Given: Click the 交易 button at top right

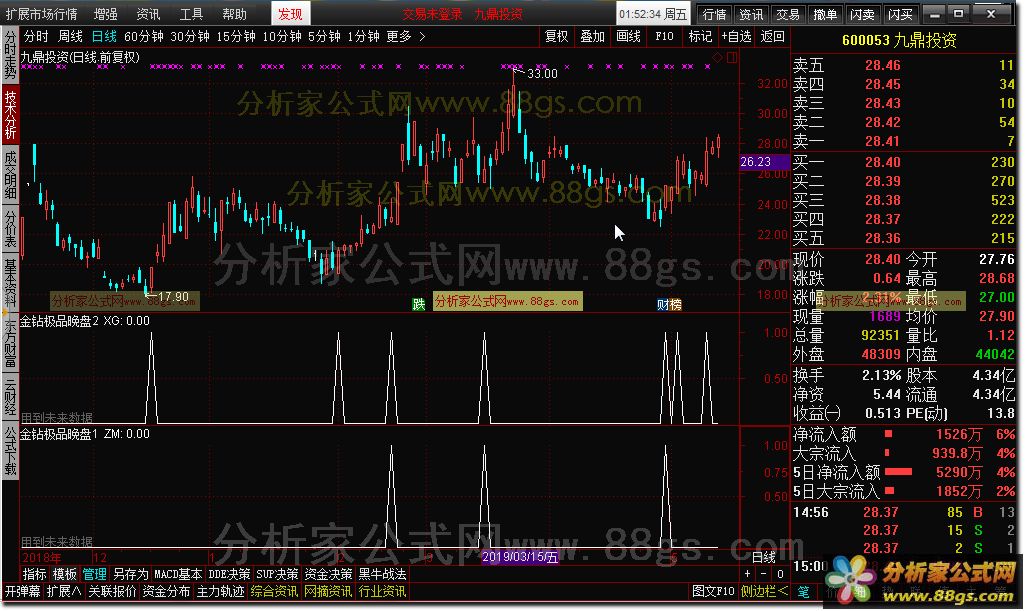Looking at the screenshot, I should click(788, 14).
